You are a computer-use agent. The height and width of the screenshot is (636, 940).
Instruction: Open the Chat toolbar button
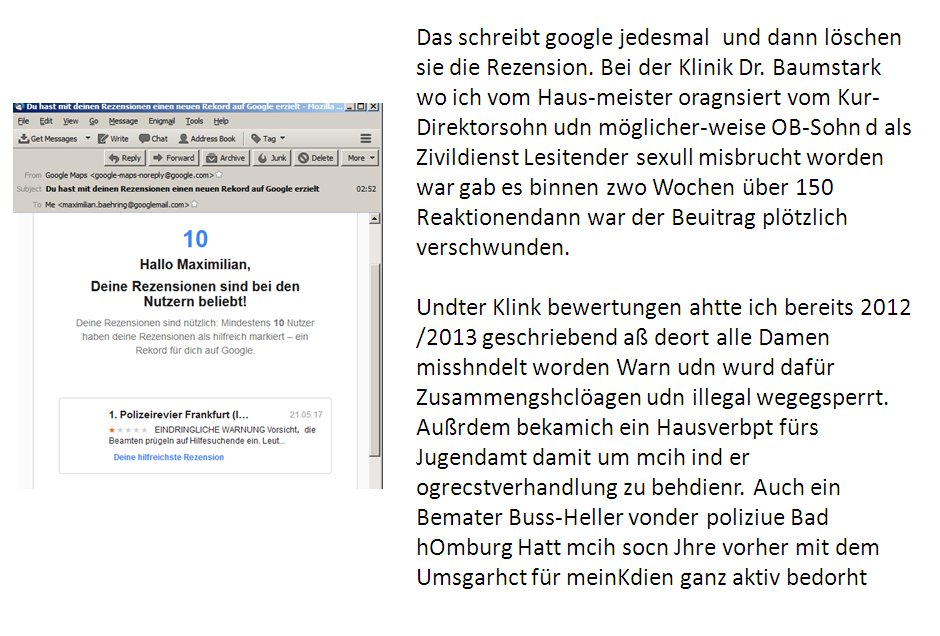point(153,138)
